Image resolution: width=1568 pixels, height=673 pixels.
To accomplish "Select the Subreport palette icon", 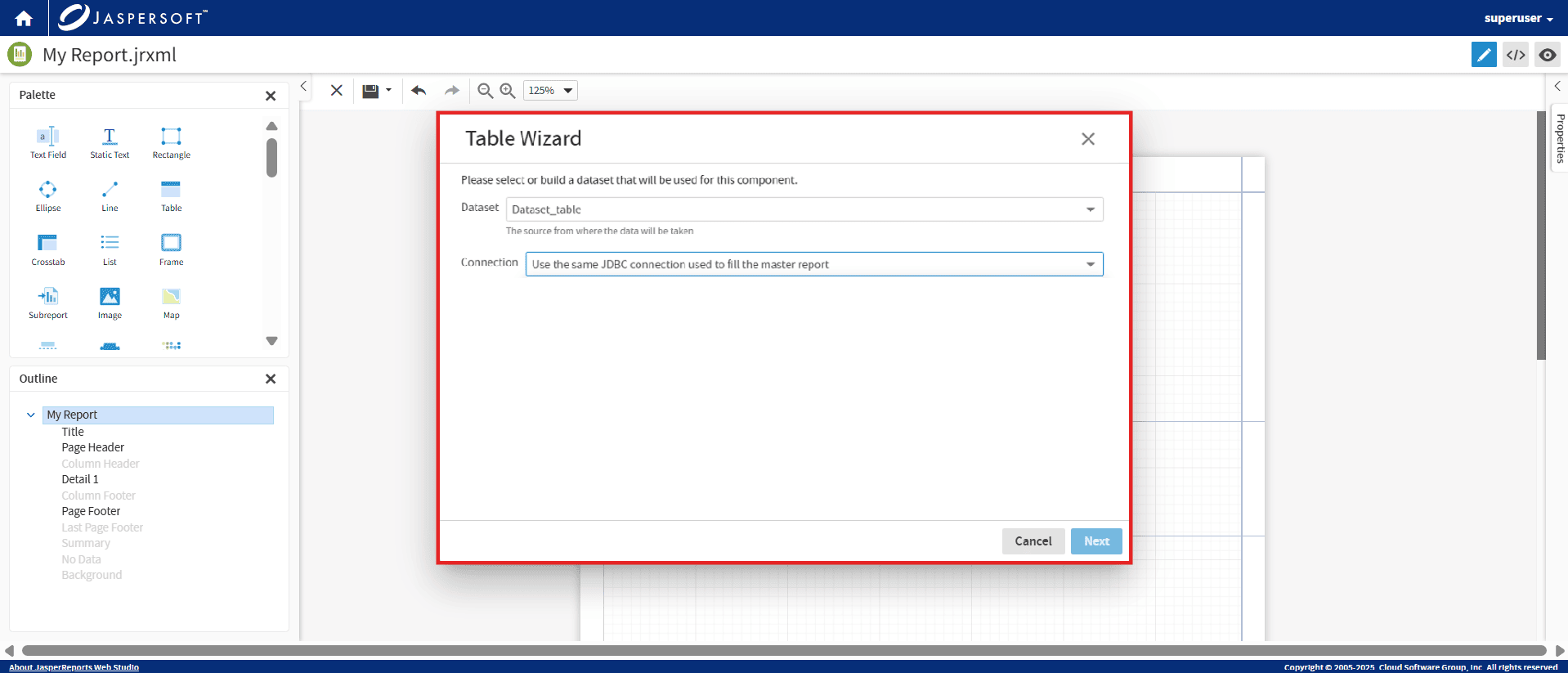I will point(48,302).
